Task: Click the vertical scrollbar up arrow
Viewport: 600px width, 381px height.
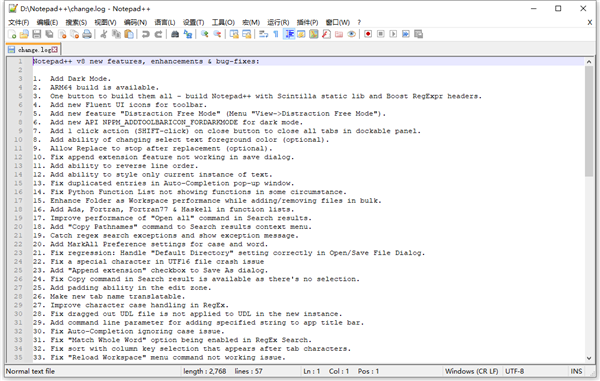Action: click(589, 62)
